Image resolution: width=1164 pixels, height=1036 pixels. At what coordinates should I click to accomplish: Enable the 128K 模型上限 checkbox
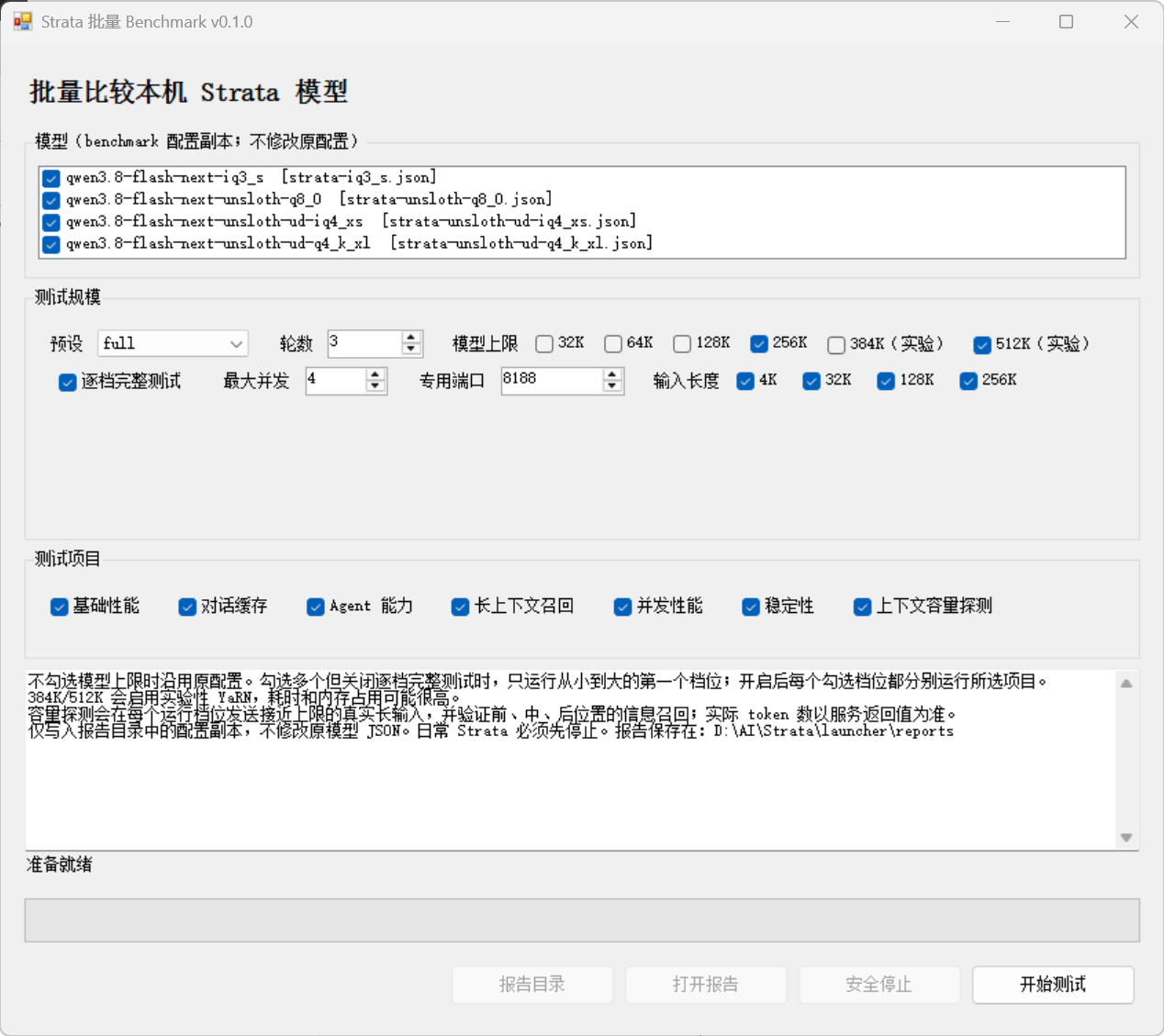click(x=682, y=344)
